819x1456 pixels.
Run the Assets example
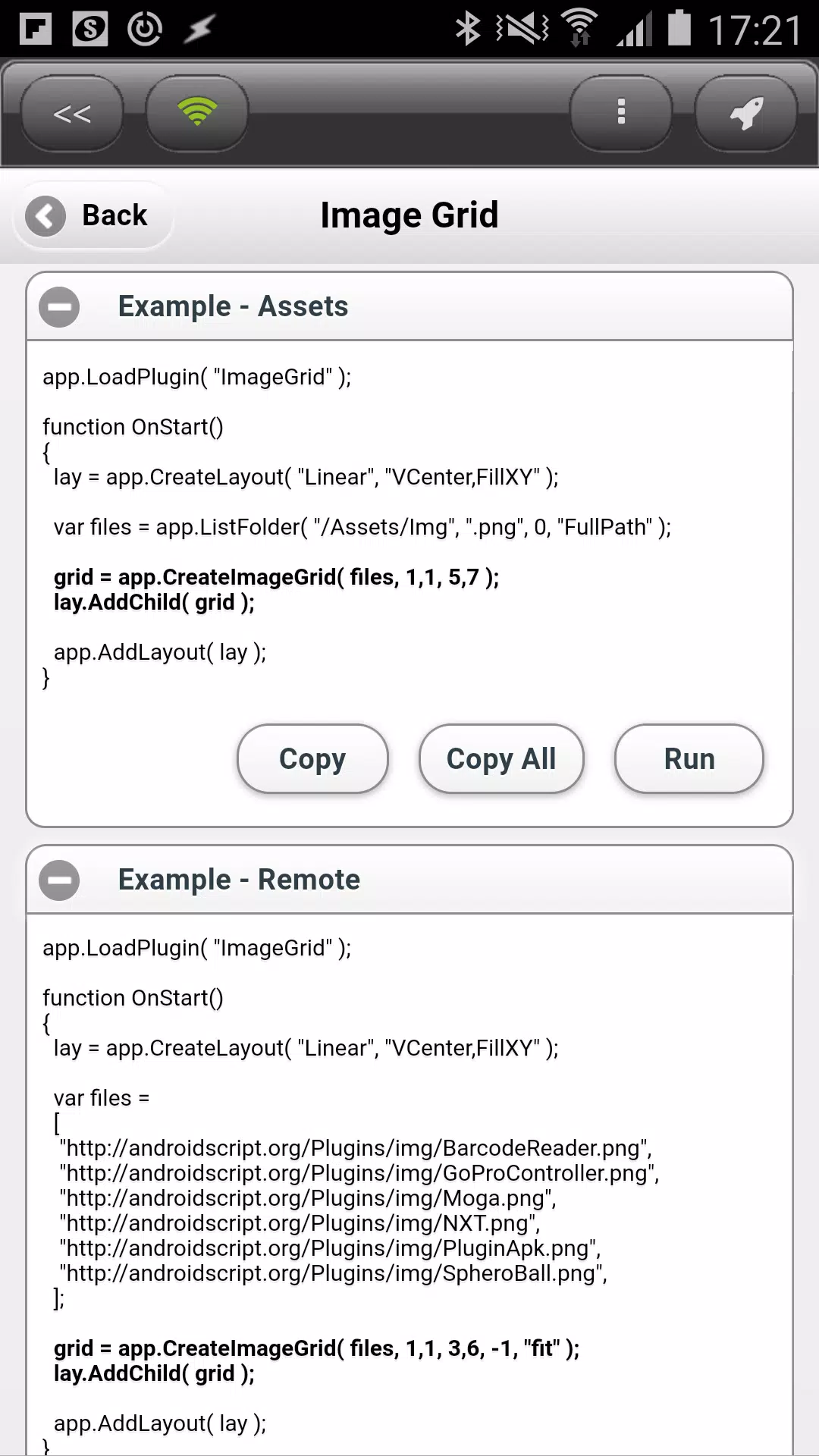[x=689, y=759]
